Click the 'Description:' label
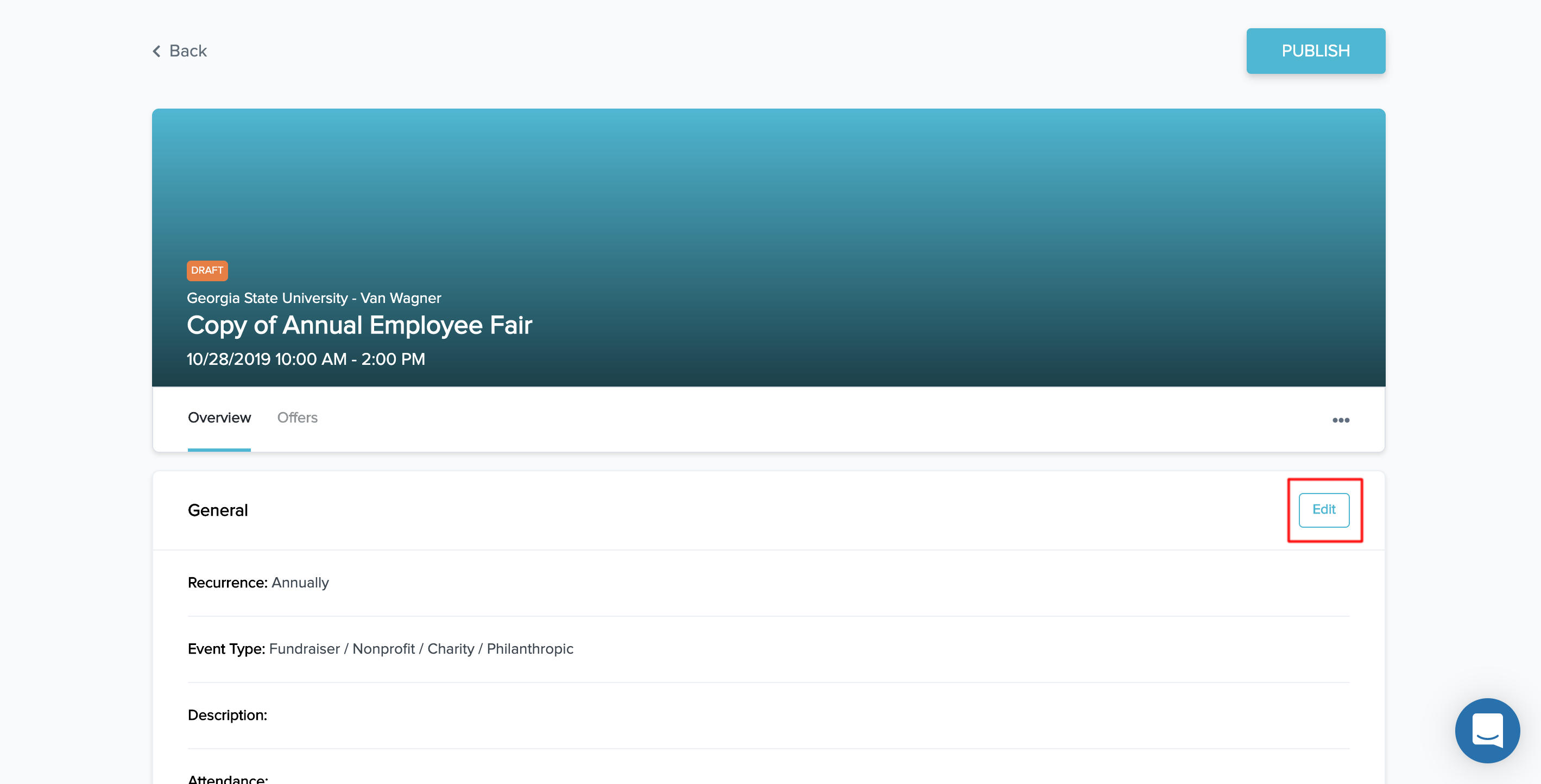1541x784 pixels. (x=228, y=715)
